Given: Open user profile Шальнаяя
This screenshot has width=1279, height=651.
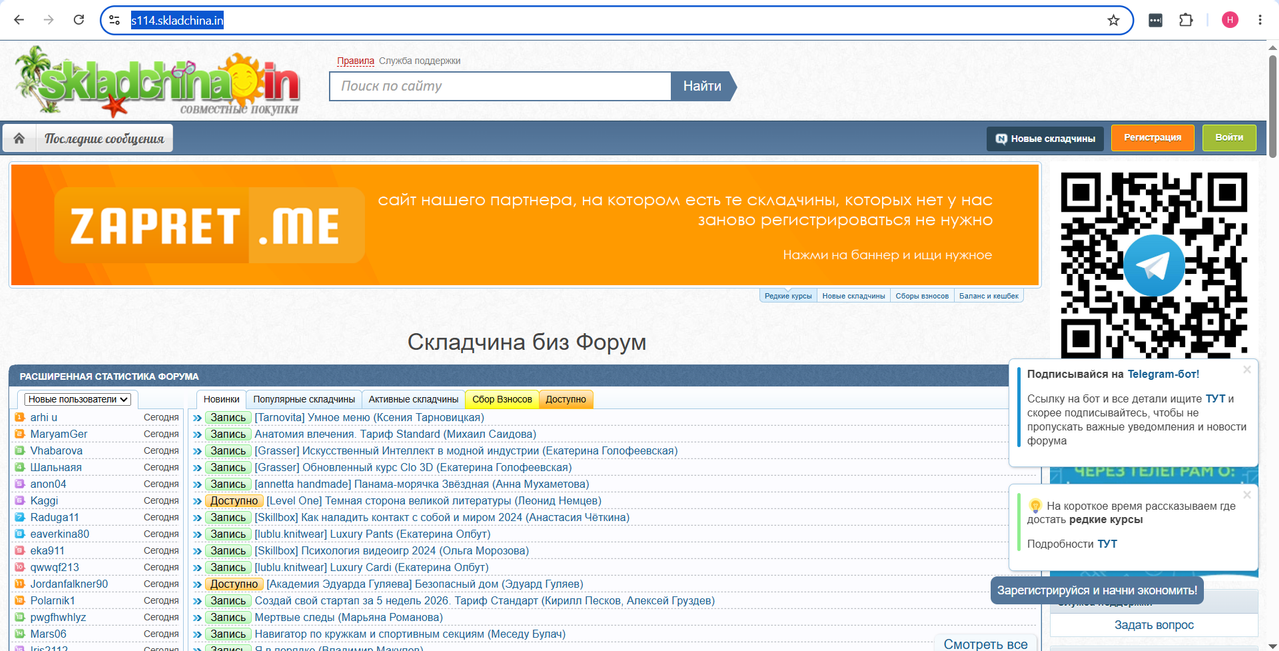Looking at the screenshot, I should pyautogui.click(x=56, y=467).
